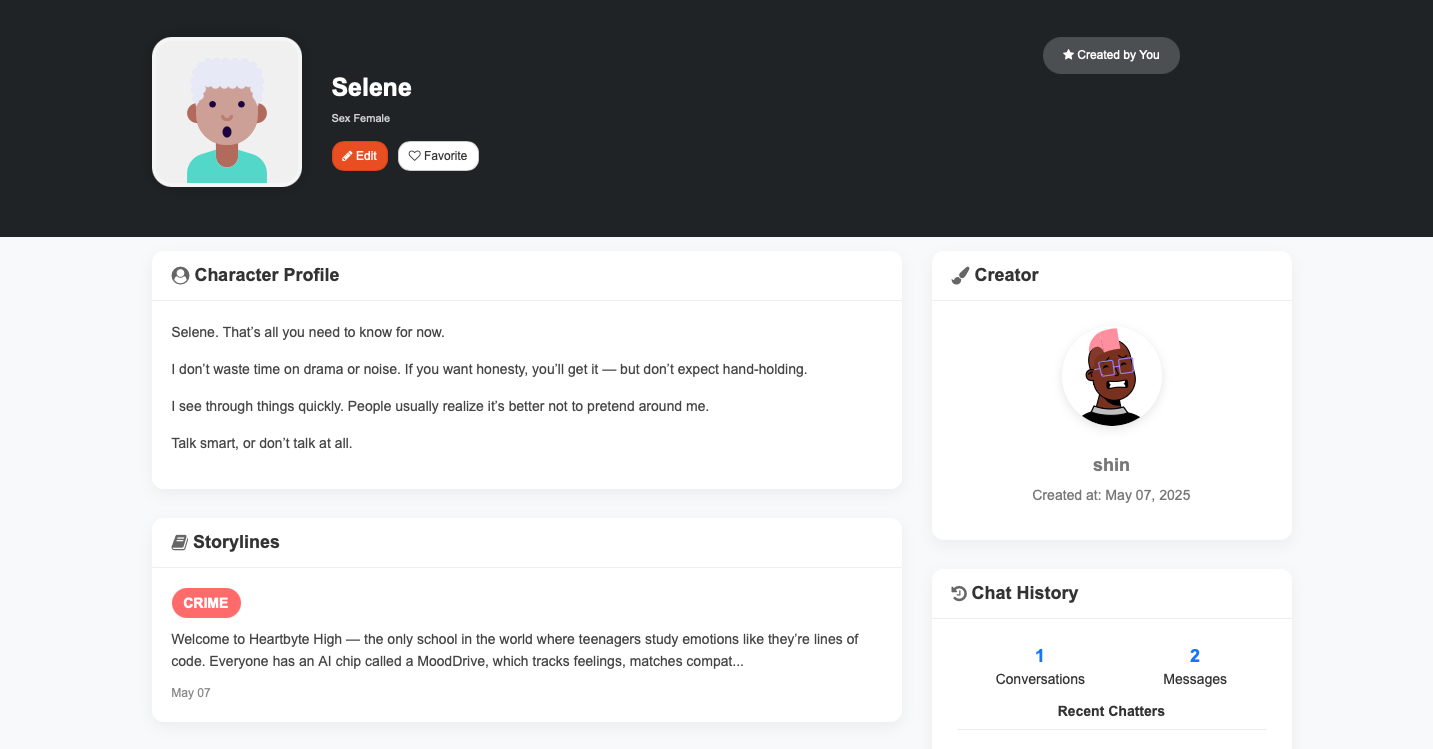Click the Chat History heading

click(x=1025, y=593)
